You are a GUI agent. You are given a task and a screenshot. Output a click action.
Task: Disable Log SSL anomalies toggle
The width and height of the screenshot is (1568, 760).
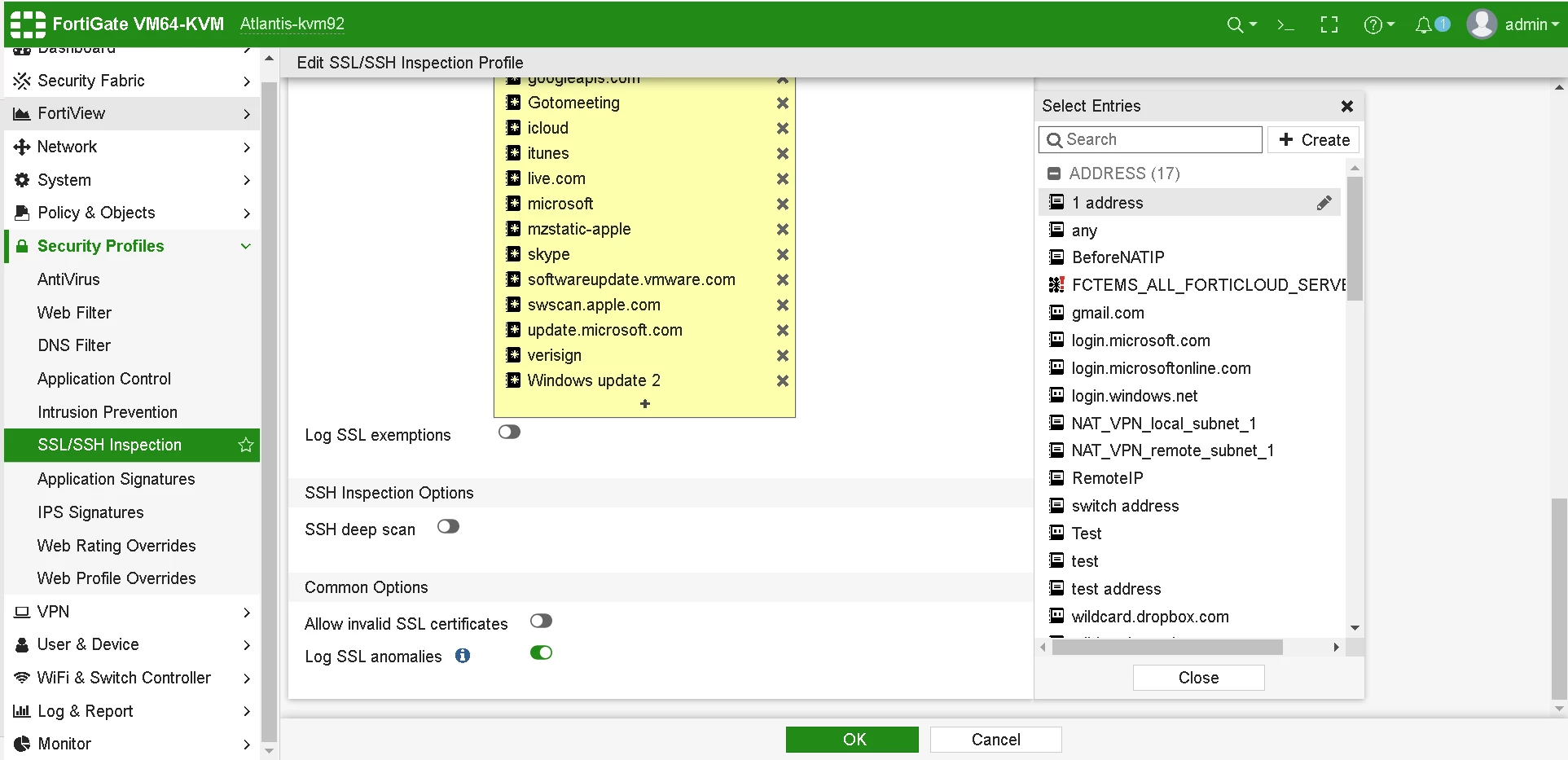click(x=541, y=652)
